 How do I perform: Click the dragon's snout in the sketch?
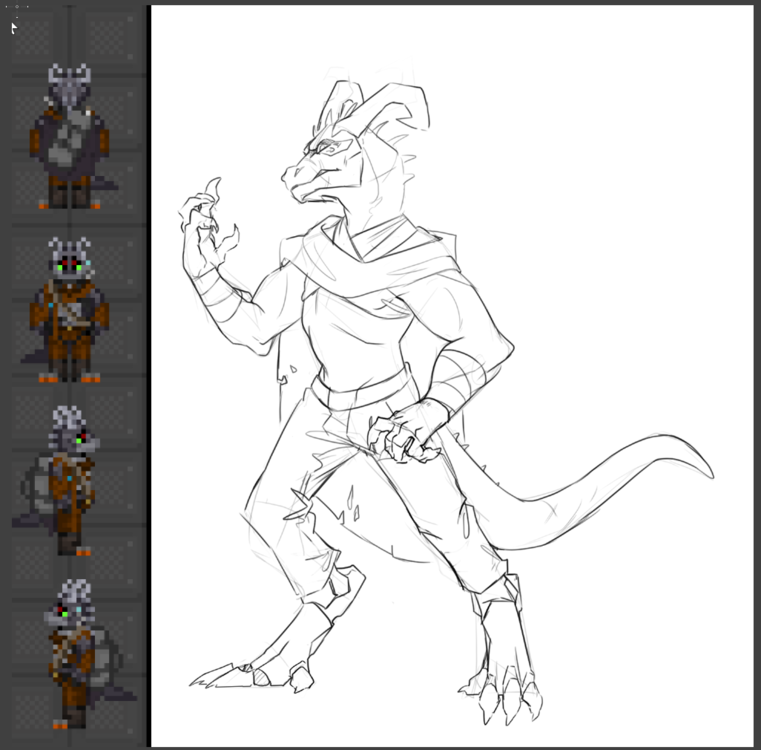[x=298, y=180]
